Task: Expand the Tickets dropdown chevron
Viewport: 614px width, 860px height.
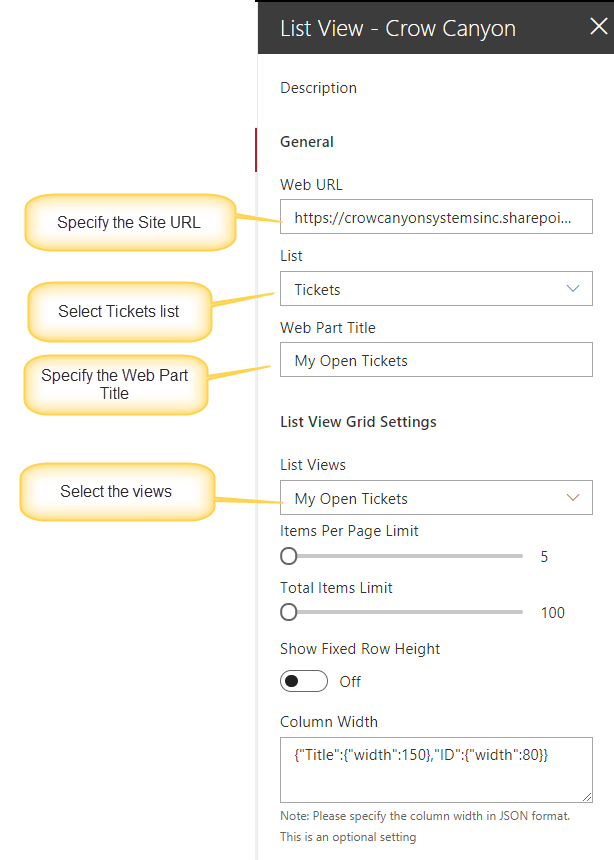Action: 573,288
